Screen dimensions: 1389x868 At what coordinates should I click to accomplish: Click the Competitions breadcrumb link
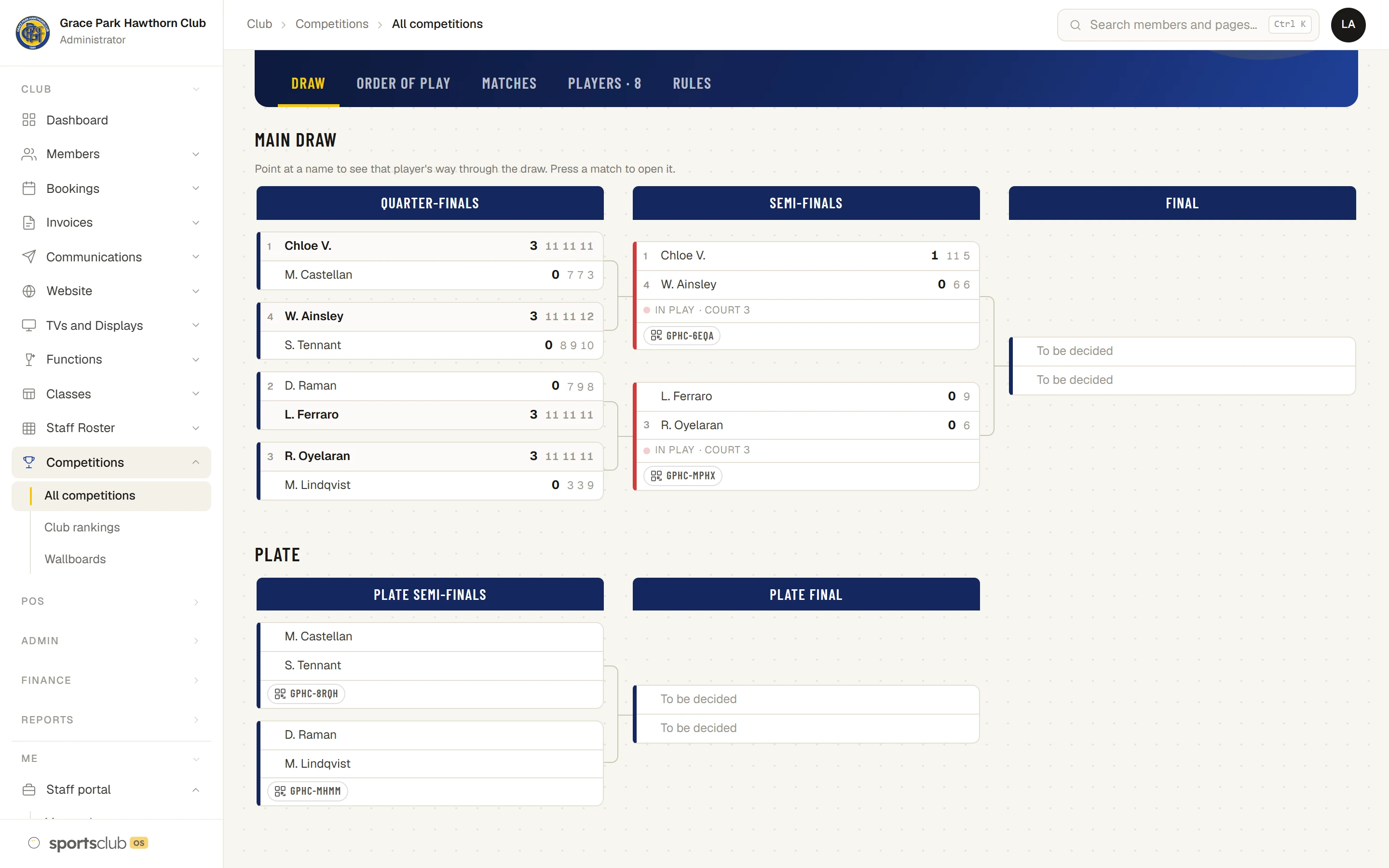[x=332, y=24]
